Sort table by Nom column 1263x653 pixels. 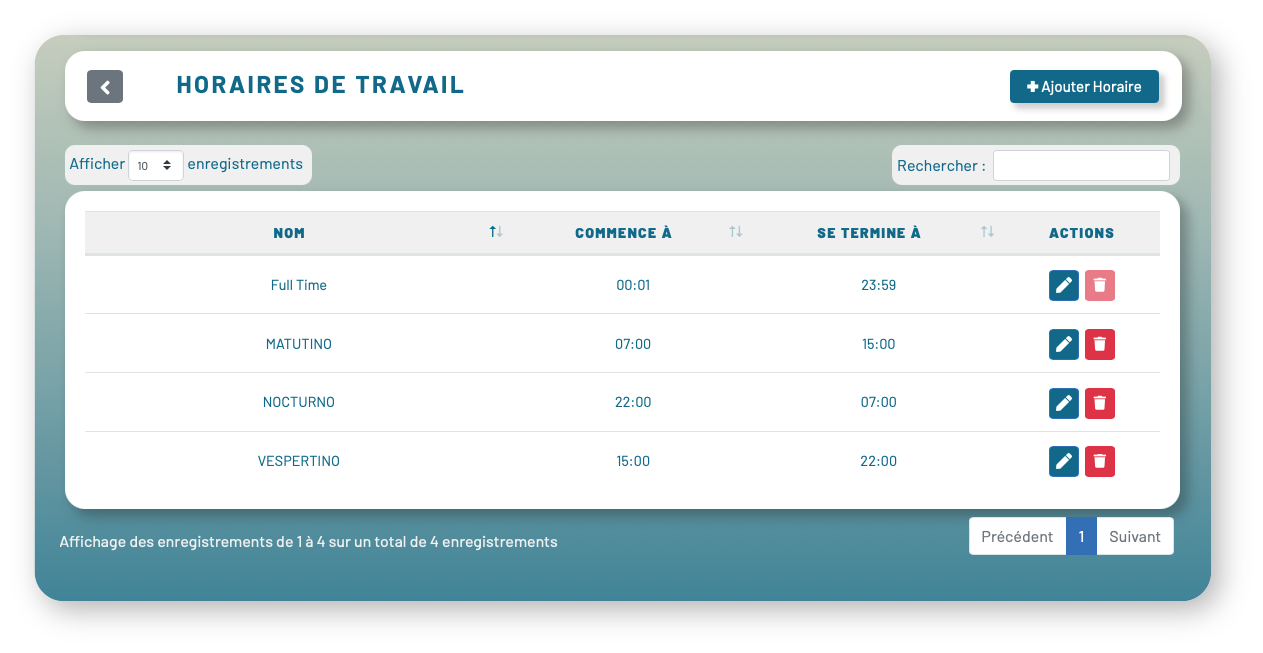(x=289, y=233)
